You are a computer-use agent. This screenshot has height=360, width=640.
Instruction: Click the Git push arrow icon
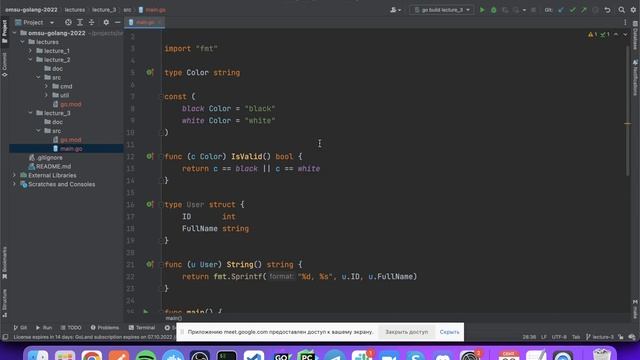point(584,10)
